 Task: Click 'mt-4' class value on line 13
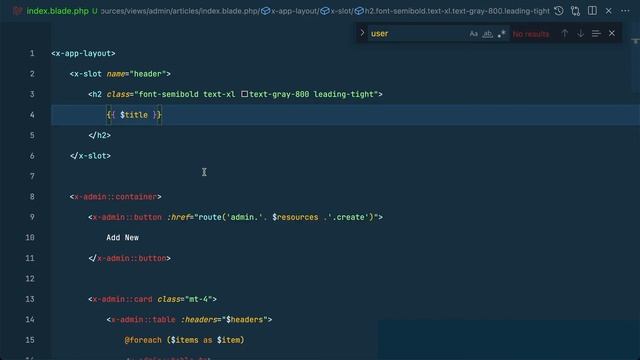[x=198, y=299]
